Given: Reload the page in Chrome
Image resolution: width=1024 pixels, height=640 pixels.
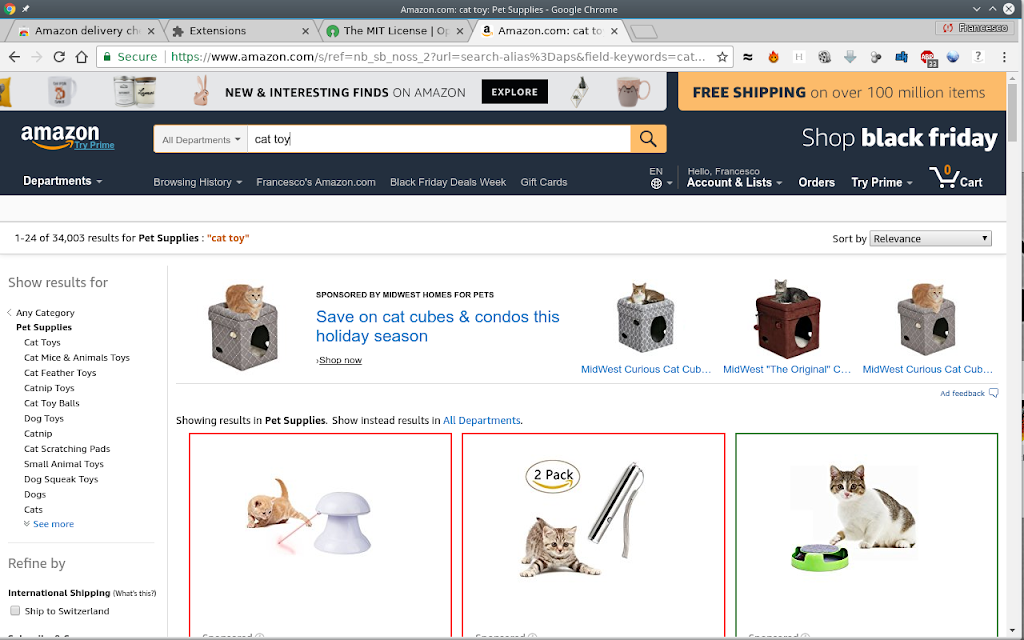Looking at the screenshot, I should tap(59, 57).
